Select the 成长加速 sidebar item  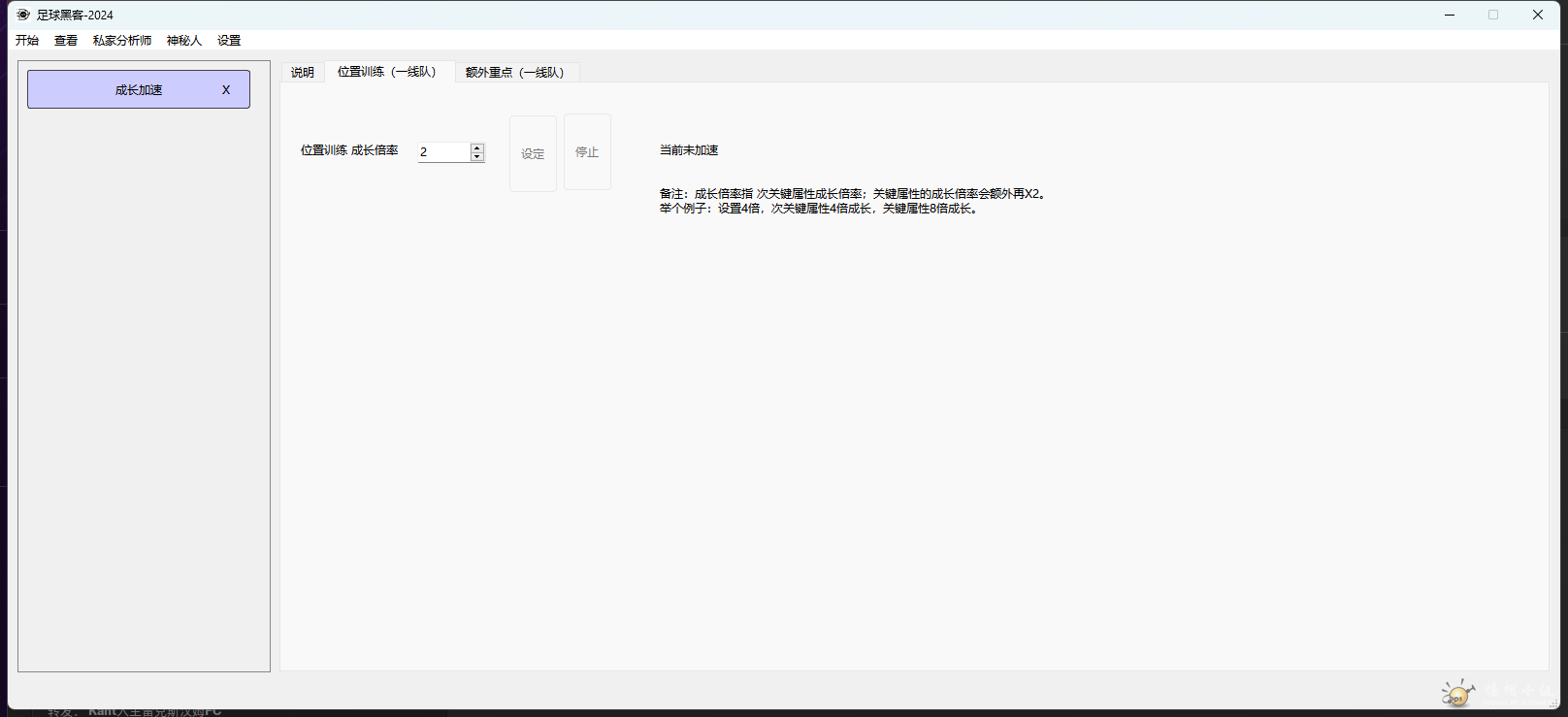pyautogui.click(x=139, y=89)
